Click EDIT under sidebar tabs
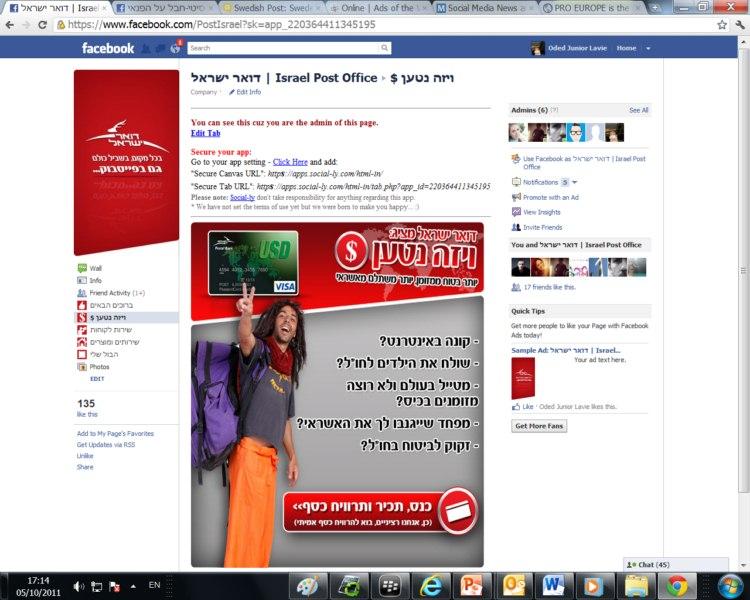 pos(97,378)
